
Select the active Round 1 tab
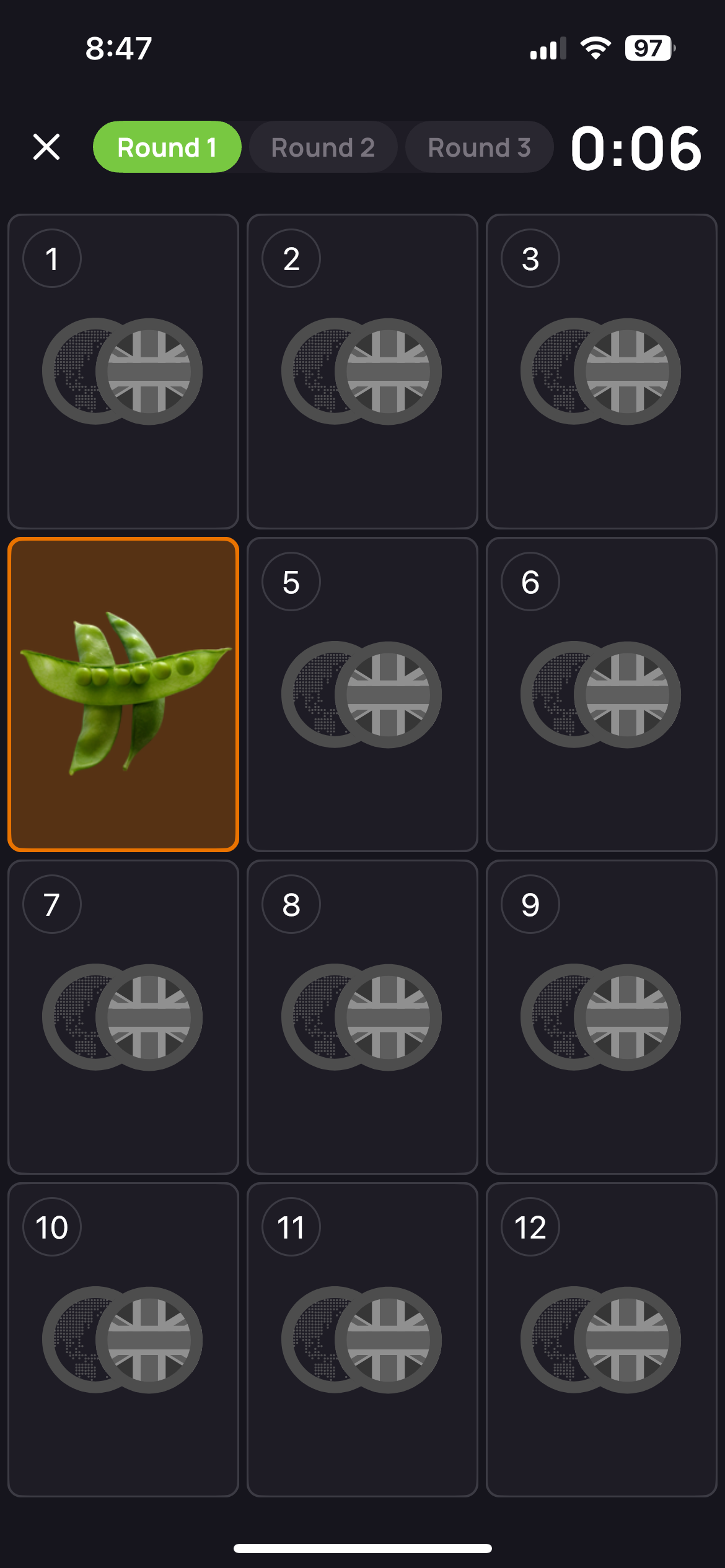[x=167, y=147]
